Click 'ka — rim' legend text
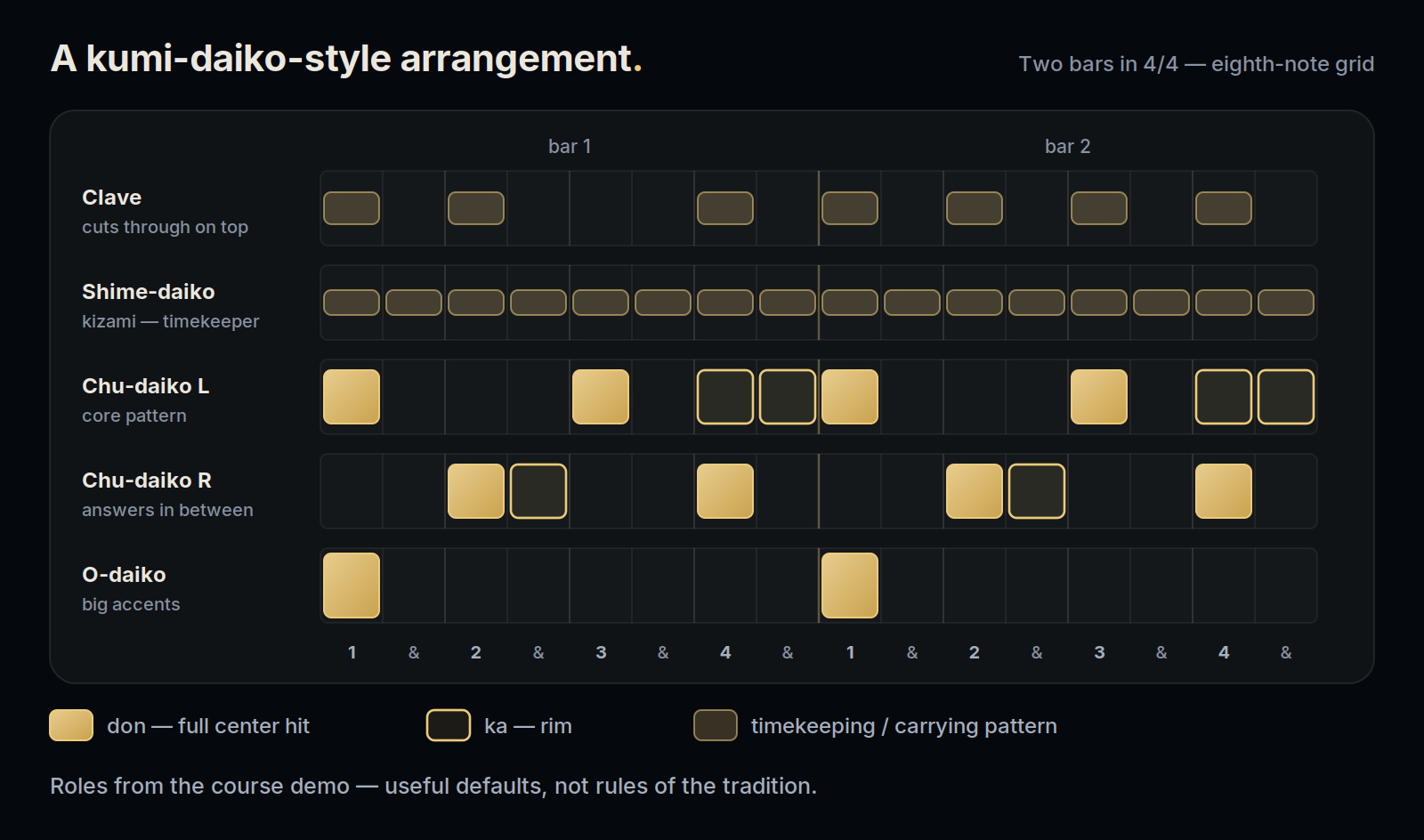 coord(528,726)
